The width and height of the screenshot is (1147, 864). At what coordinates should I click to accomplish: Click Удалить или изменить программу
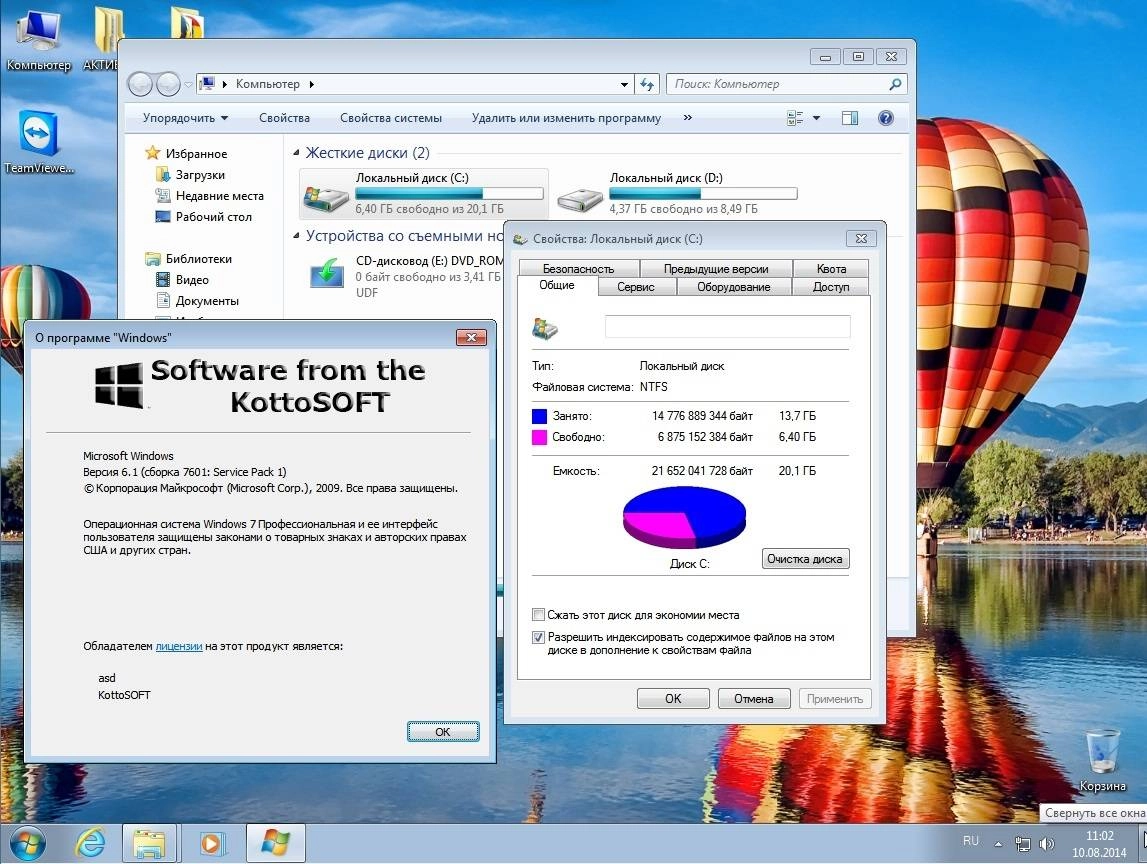[x=566, y=118]
